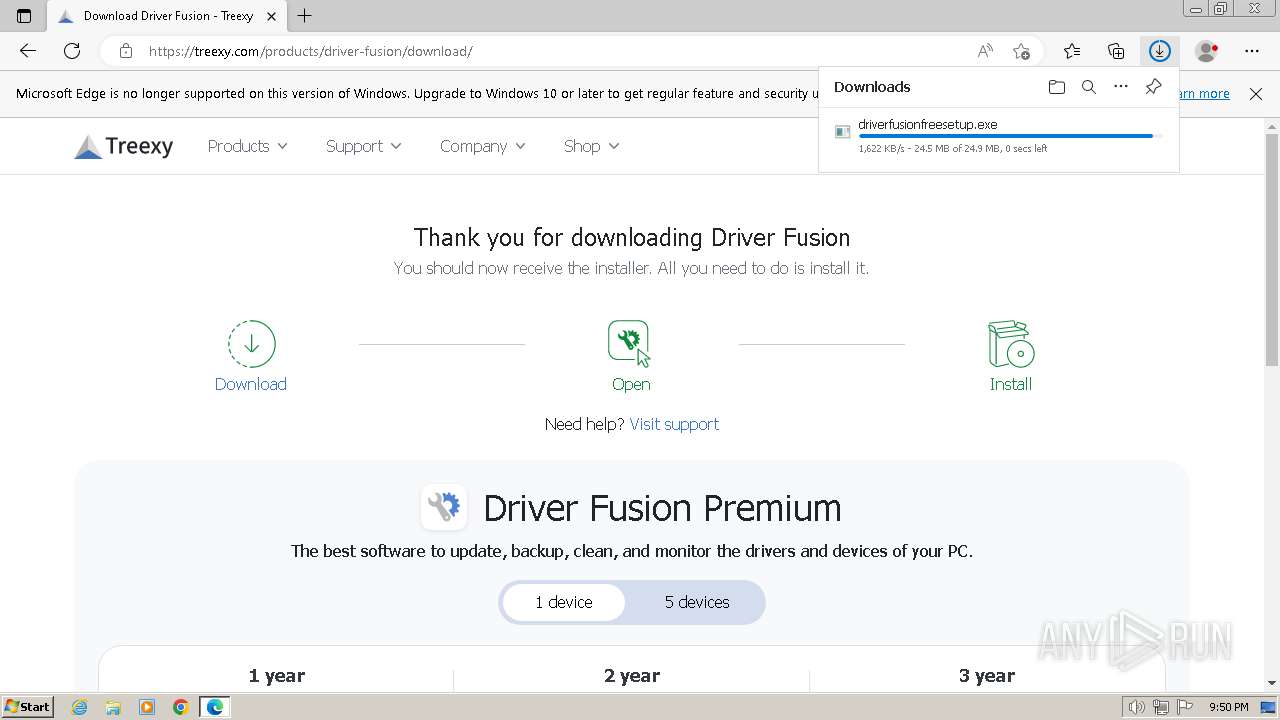Choose the 2 year plan tab
This screenshot has height=720, width=1280.
pyautogui.click(x=632, y=676)
